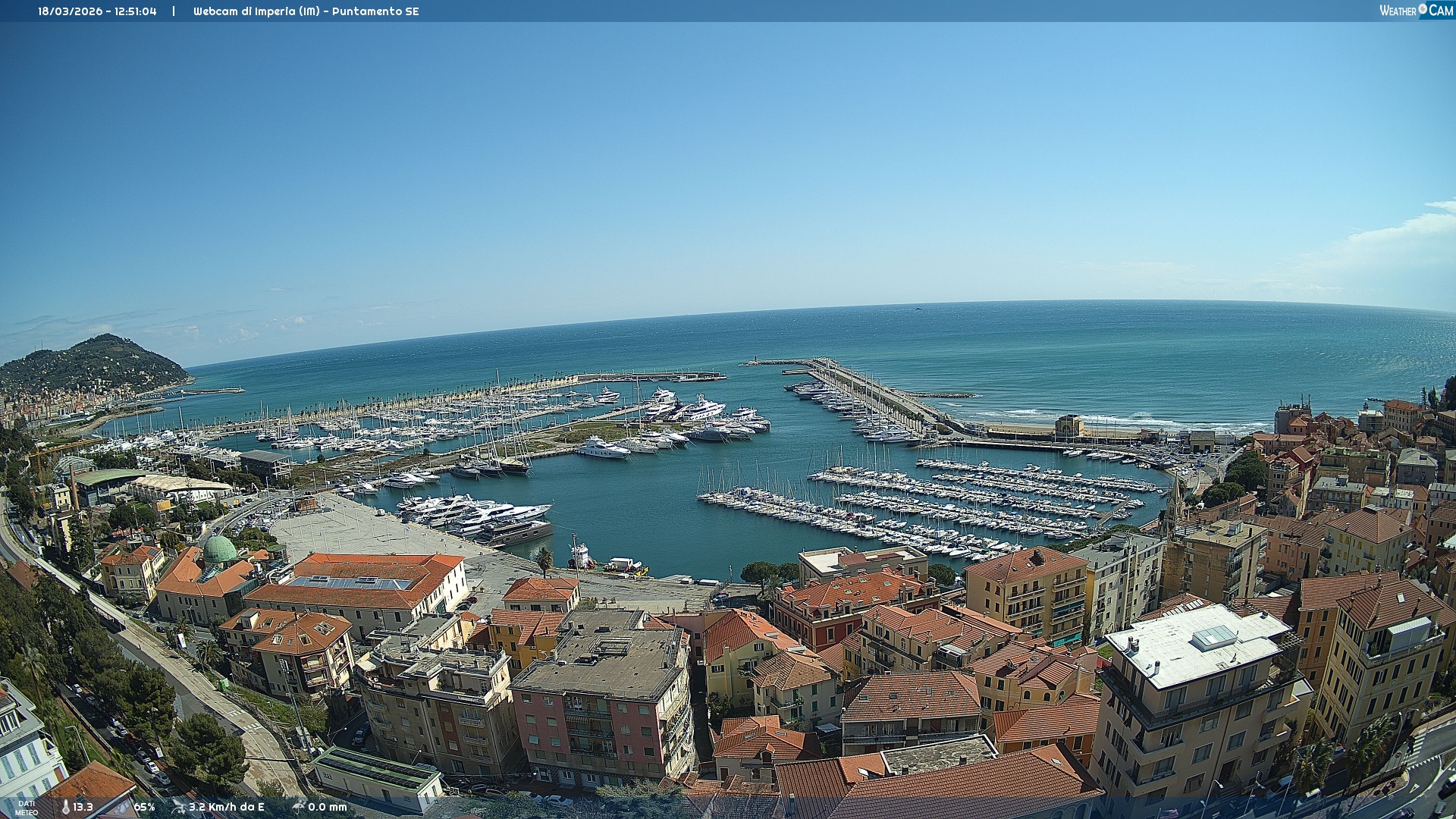Select the 13.3 temperature reading
Screen dimensions: 1456x819
(x=83, y=807)
